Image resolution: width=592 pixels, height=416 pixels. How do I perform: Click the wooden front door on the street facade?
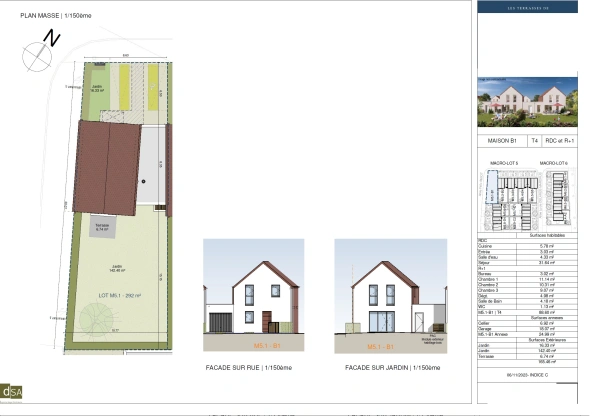click(267, 322)
